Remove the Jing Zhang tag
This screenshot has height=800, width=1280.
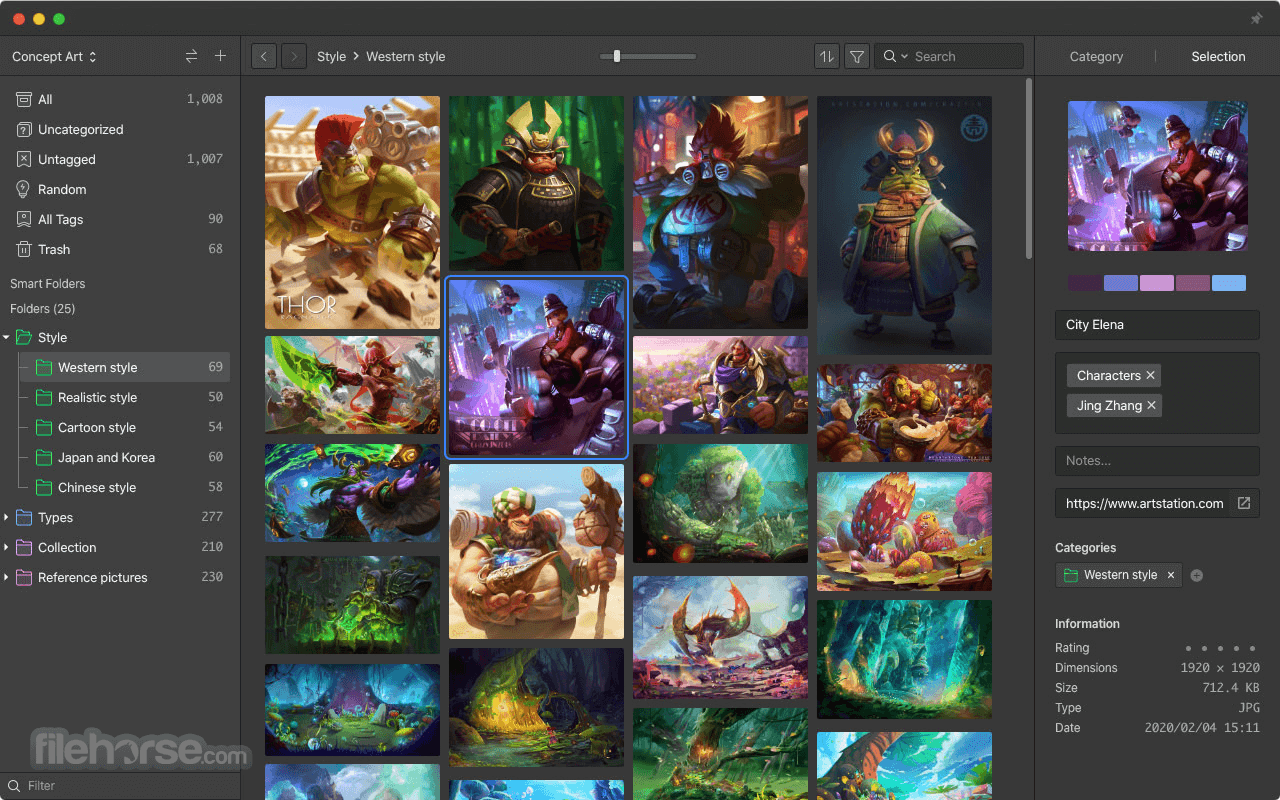(x=1151, y=406)
